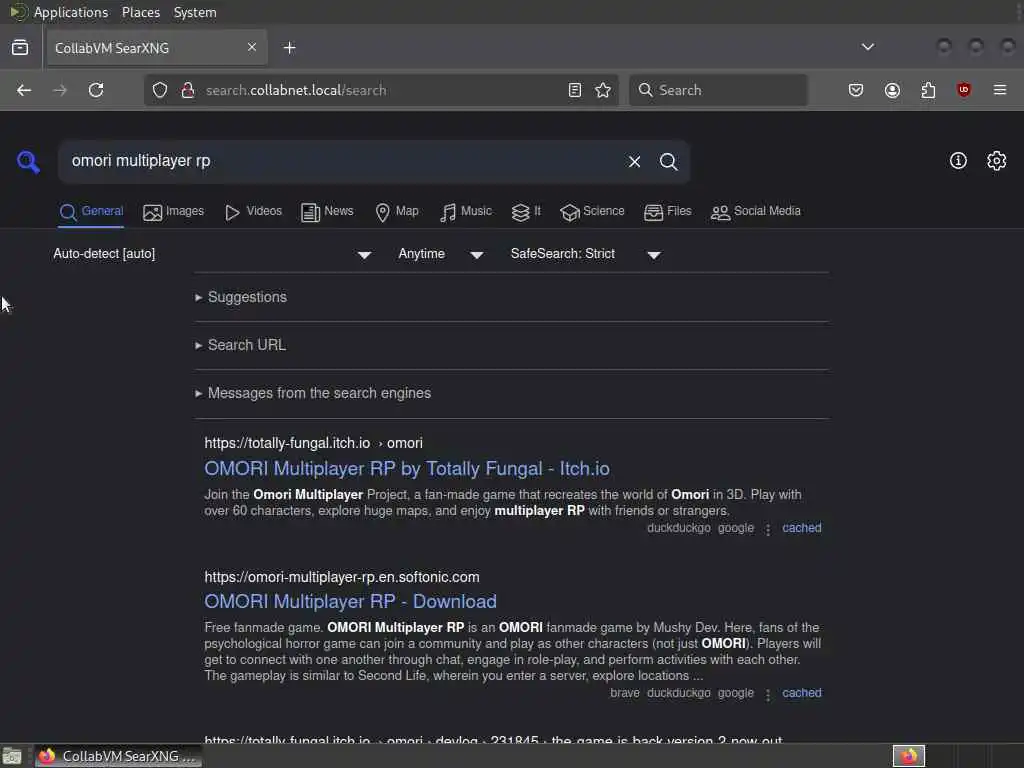Open Pocket save icon
The width and height of the screenshot is (1024, 768).
point(856,90)
